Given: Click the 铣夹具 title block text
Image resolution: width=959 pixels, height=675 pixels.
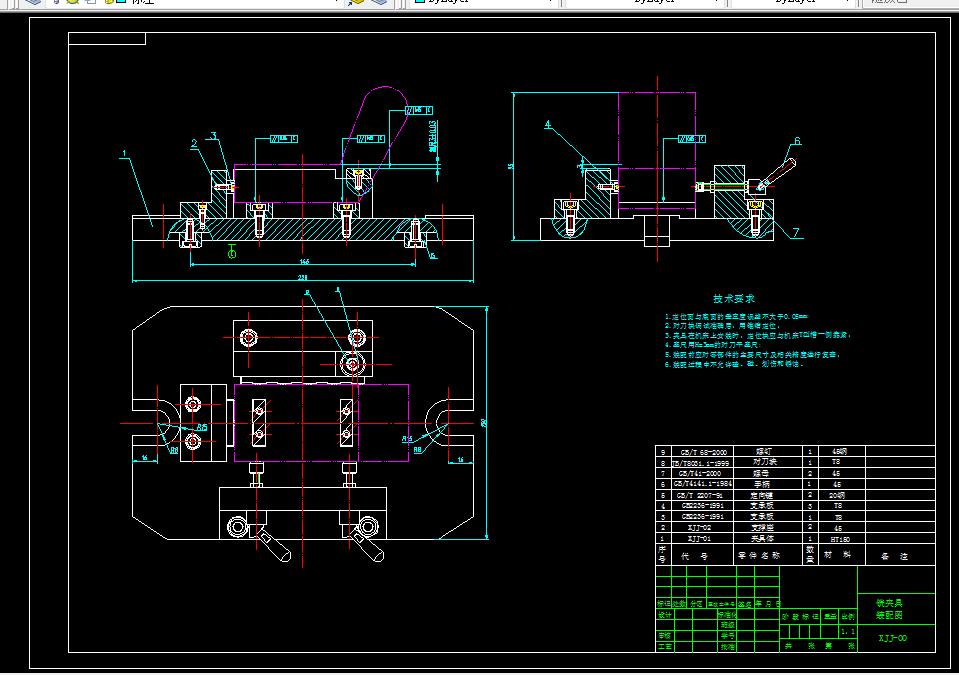Looking at the screenshot, I should click(x=889, y=603).
